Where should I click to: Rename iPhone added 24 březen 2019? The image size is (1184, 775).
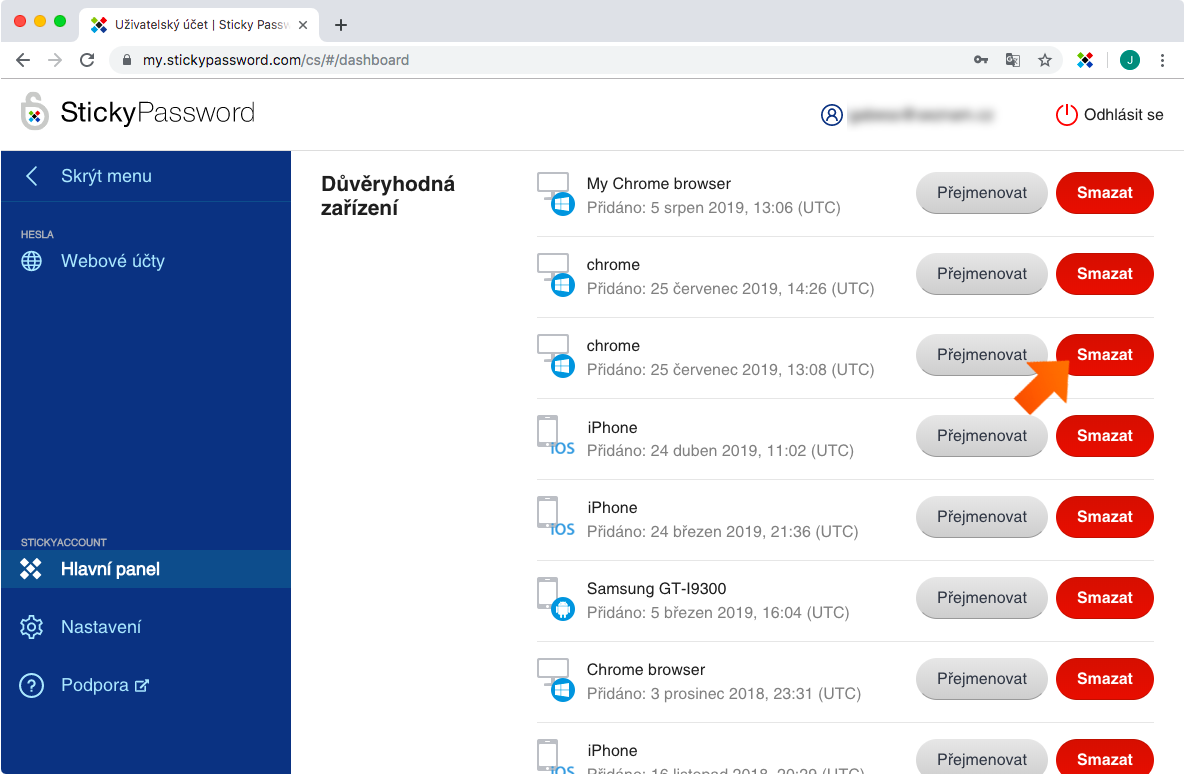[982, 517]
